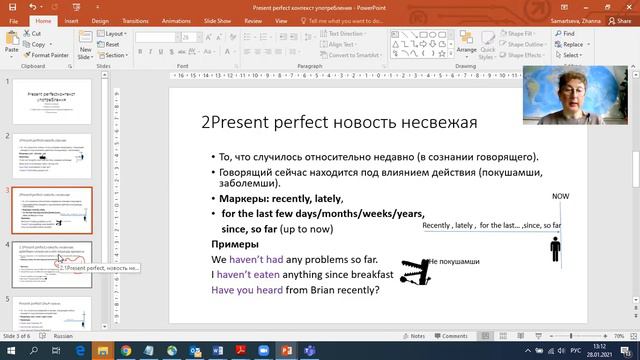640x360 pixels.
Task: Open the Shape Outline dropdown
Action: click(x=523, y=44)
